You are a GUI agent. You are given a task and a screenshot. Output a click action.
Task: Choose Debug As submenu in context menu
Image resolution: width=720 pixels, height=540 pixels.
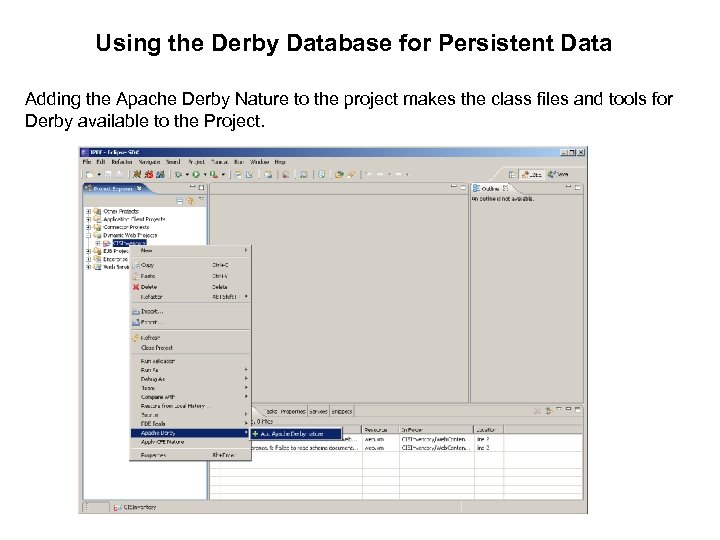[x=191, y=379]
